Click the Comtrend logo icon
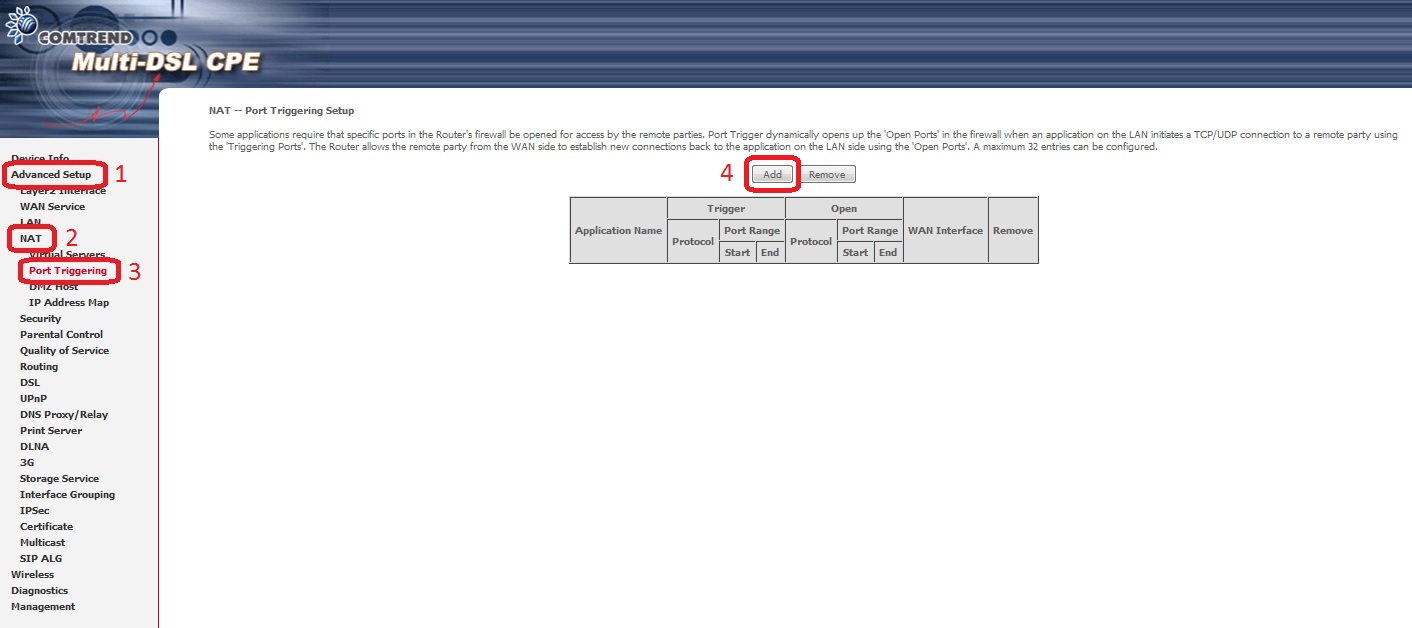The width and height of the screenshot is (1412, 628). (x=20, y=24)
